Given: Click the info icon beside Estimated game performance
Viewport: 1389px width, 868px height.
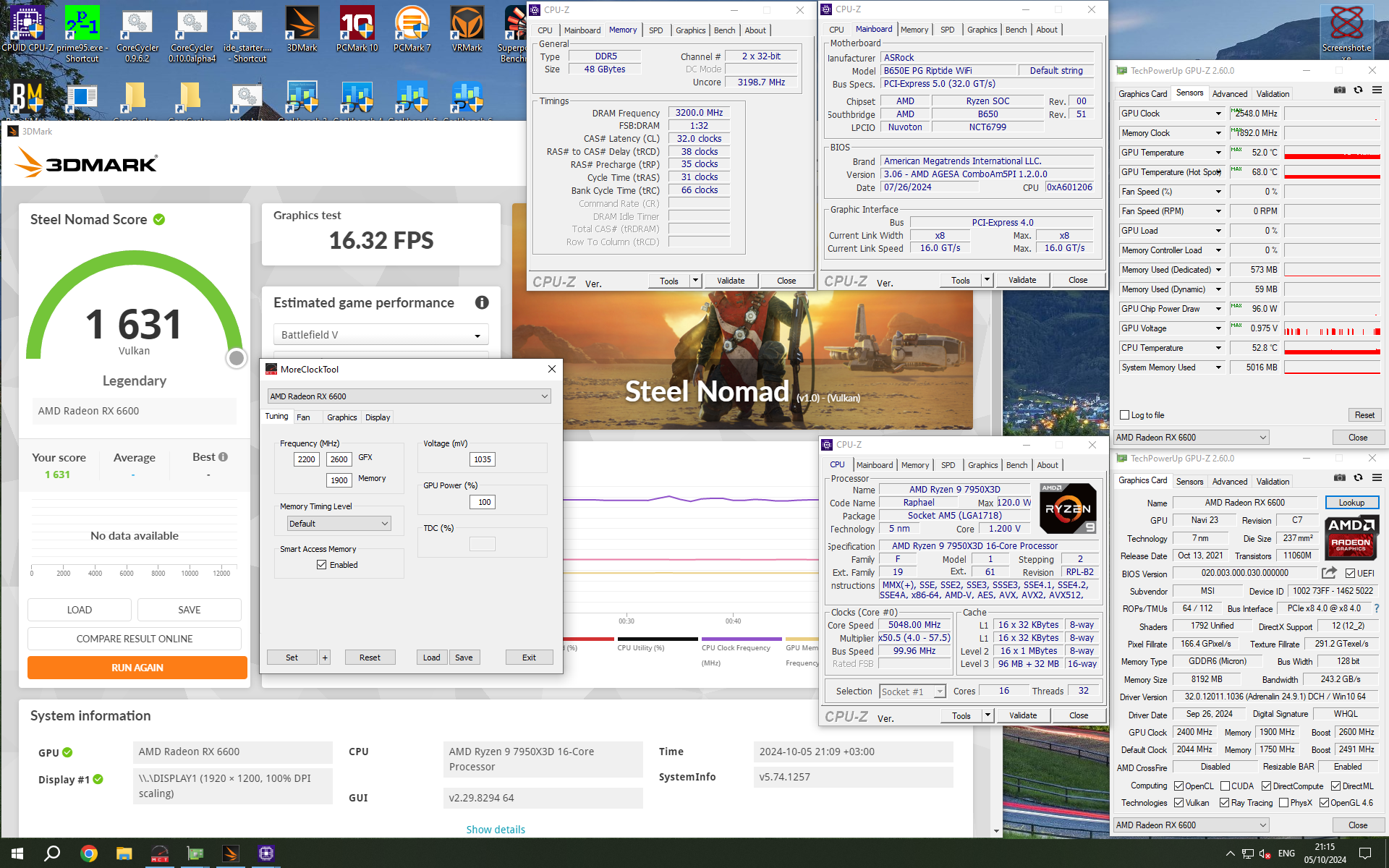Looking at the screenshot, I should pyautogui.click(x=482, y=303).
